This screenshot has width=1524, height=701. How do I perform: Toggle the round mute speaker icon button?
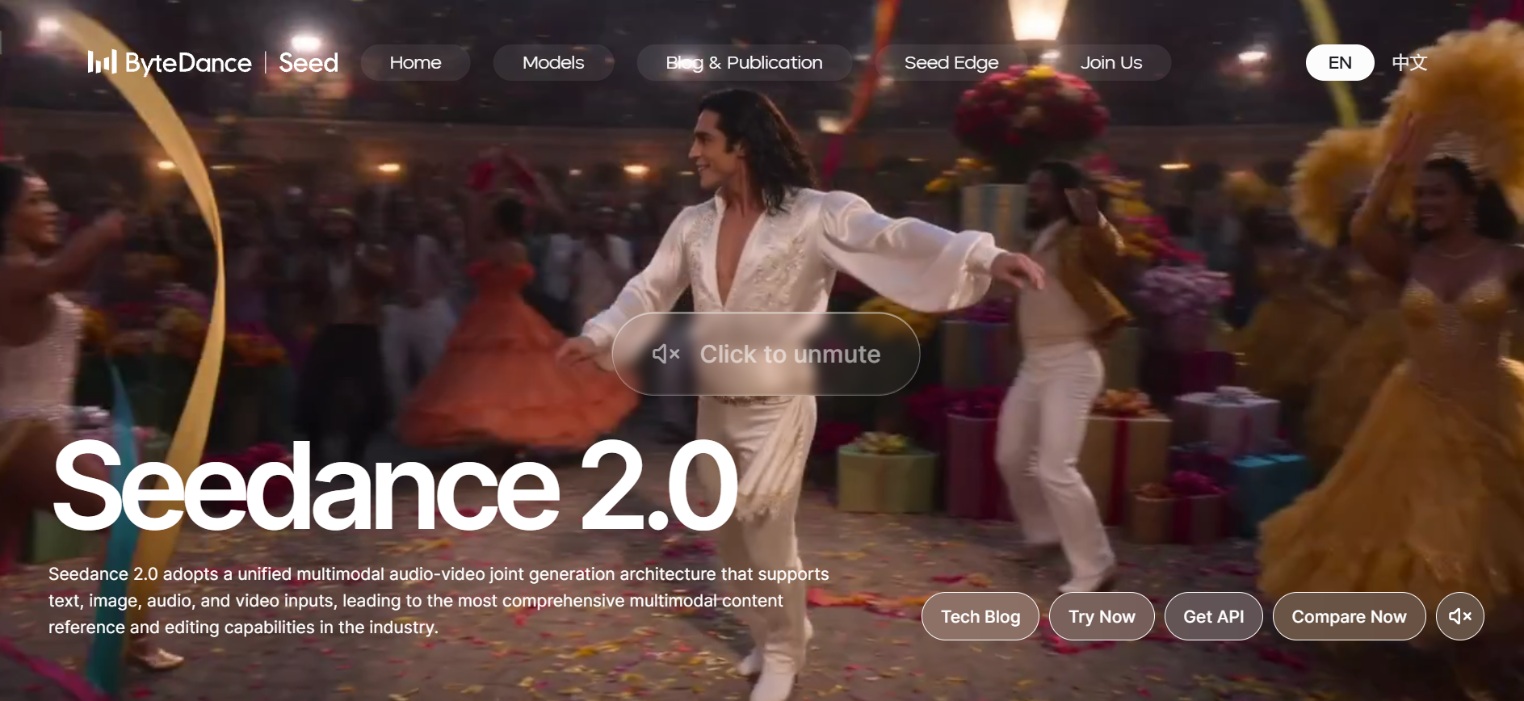tap(1460, 616)
